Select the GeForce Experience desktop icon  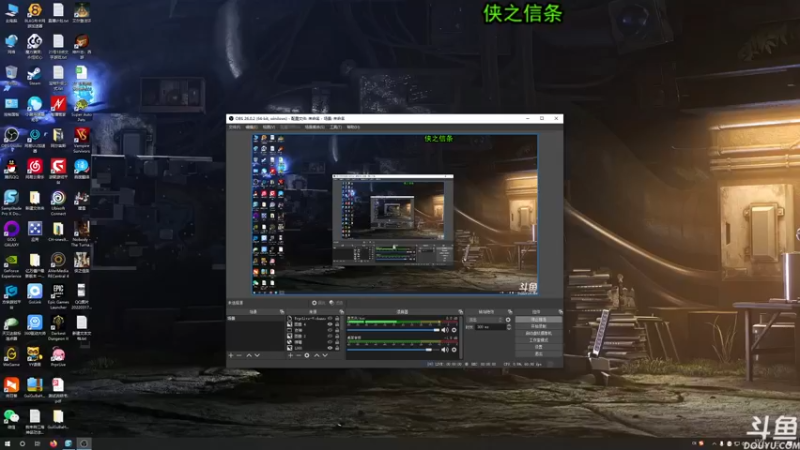tap(11, 264)
